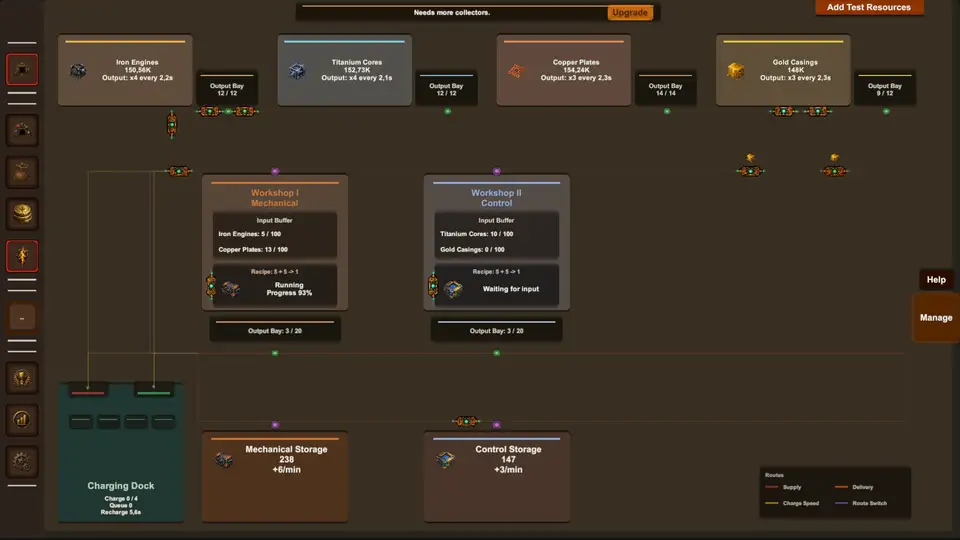Click the drone on Workshop II left edge
The height and width of the screenshot is (540, 960).
[x=433, y=286]
